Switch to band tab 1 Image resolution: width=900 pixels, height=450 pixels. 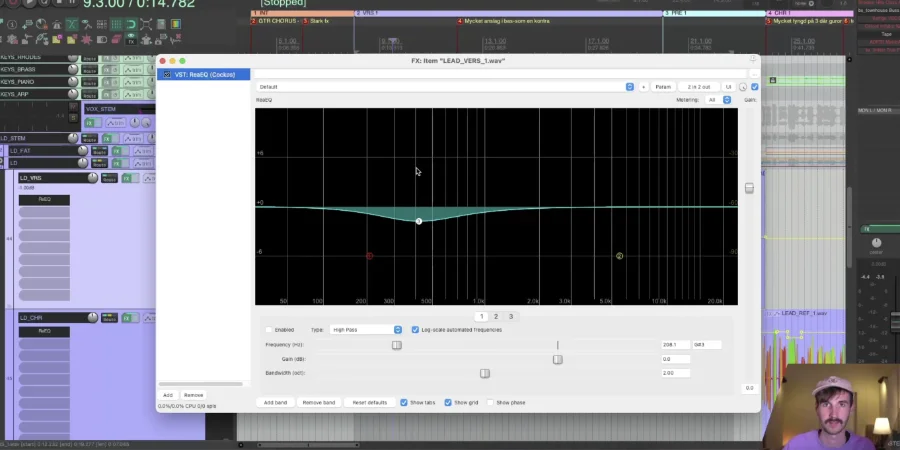481,316
